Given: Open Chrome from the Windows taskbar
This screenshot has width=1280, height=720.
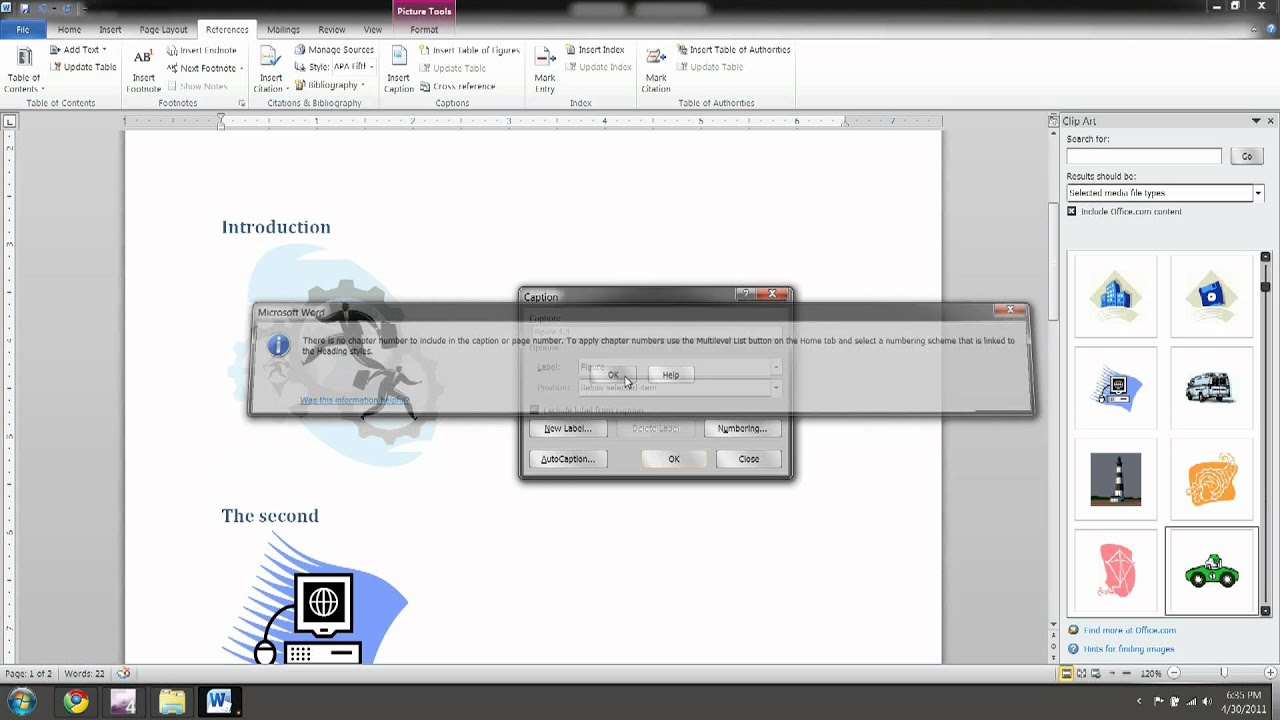Looking at the screenshot, I should [76, 702].
